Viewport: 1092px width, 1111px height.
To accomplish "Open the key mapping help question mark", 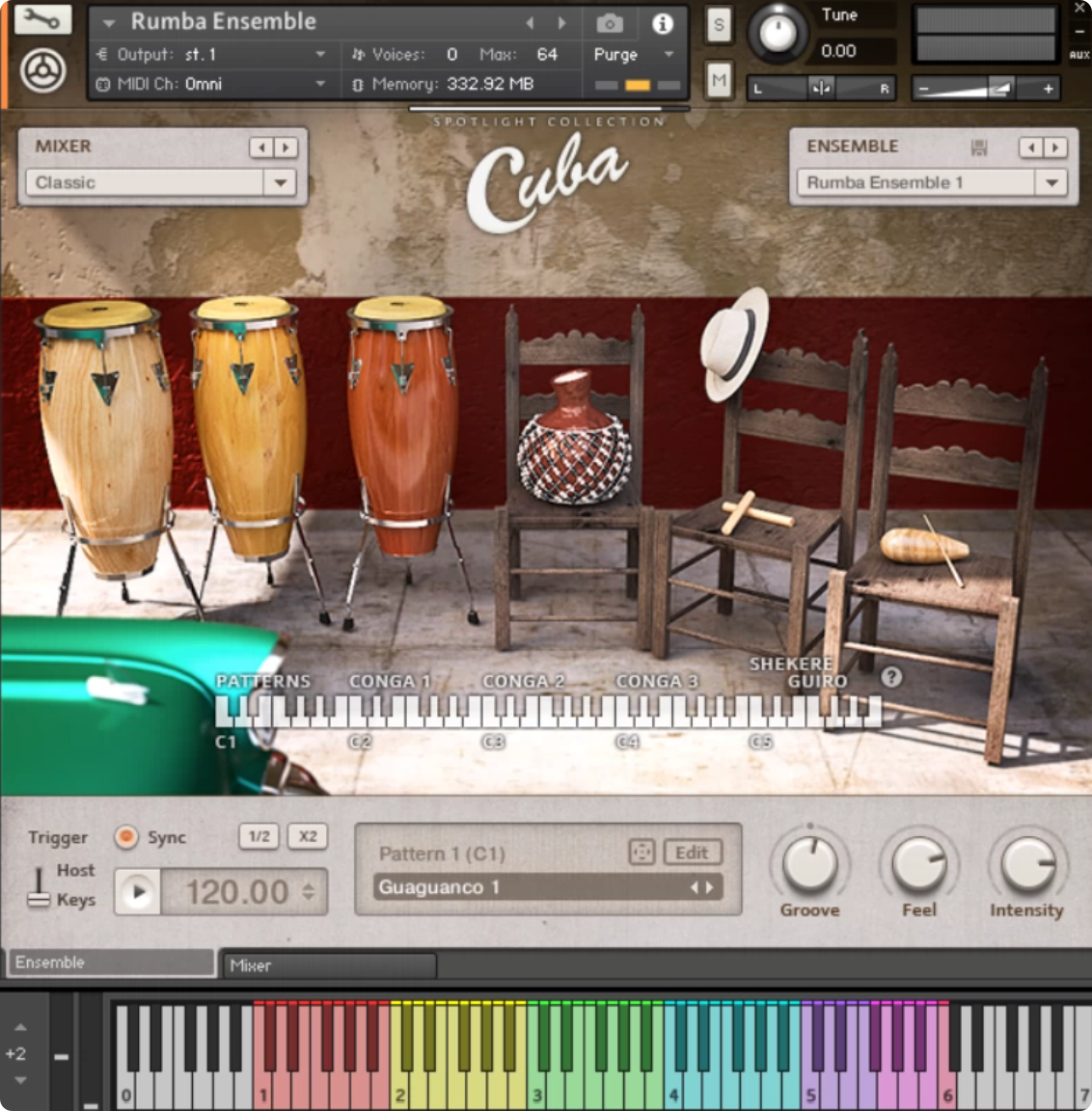I will [x=891, y=677].
